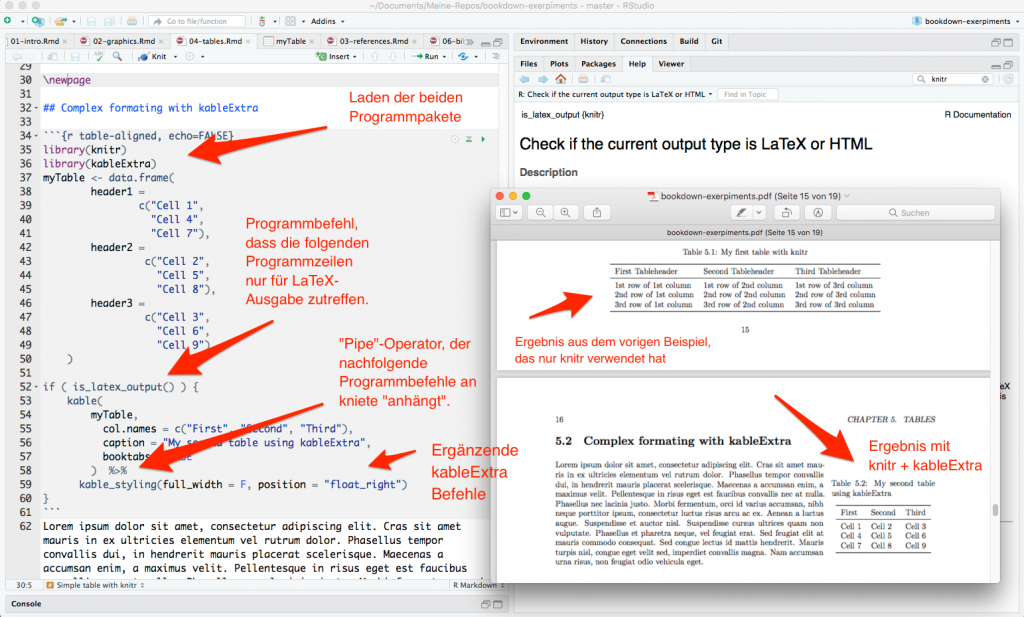Open the Environment tab

(544, 41)
